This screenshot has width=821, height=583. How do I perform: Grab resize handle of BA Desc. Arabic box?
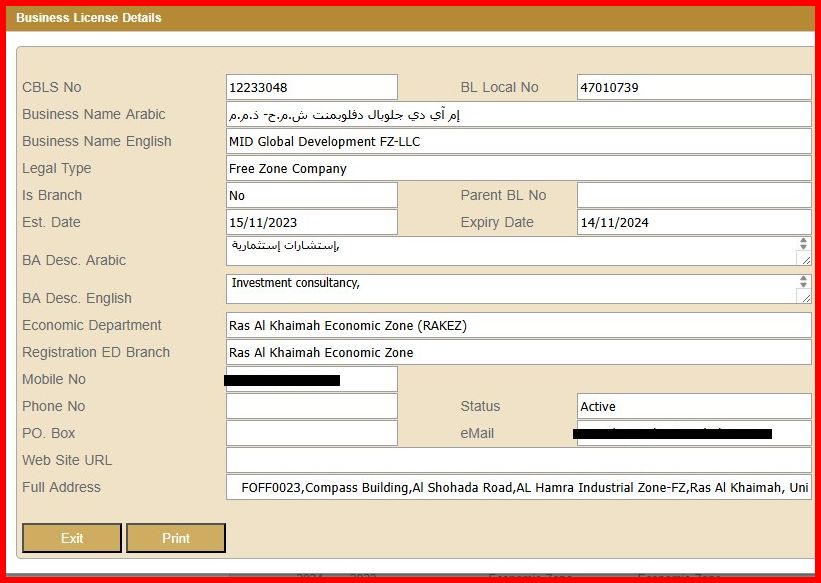(804, 258)
